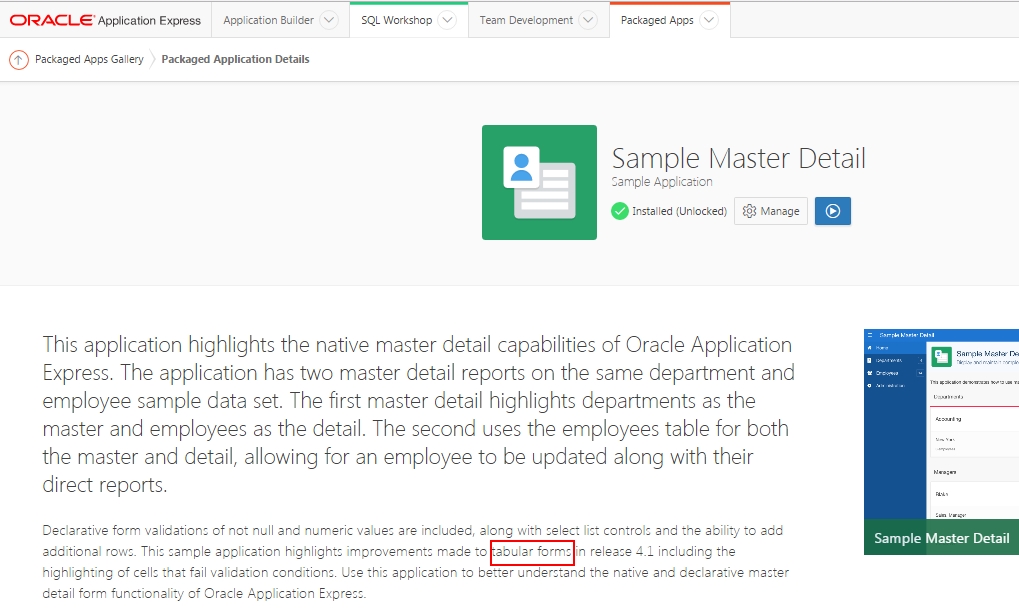Screen dimensions: 1019x609
Task: Click Packaged Application Details breadcrumb
Action: click(x=235, y=59)
